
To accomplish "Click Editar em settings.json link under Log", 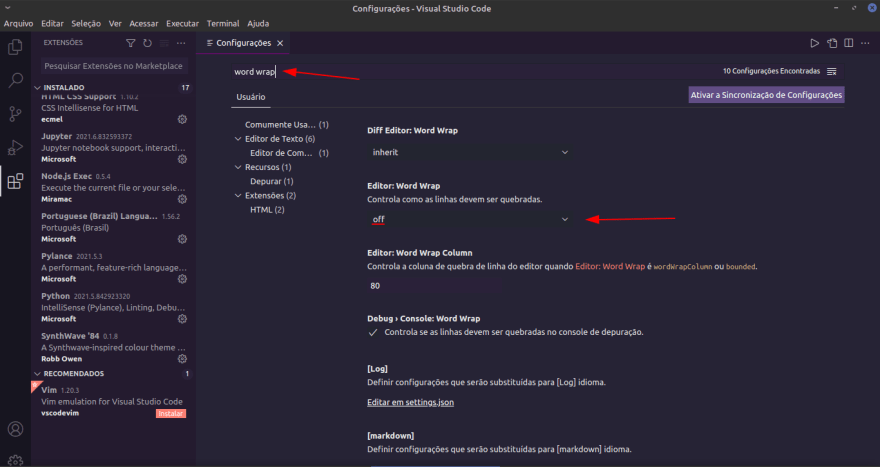I will 410,402.
